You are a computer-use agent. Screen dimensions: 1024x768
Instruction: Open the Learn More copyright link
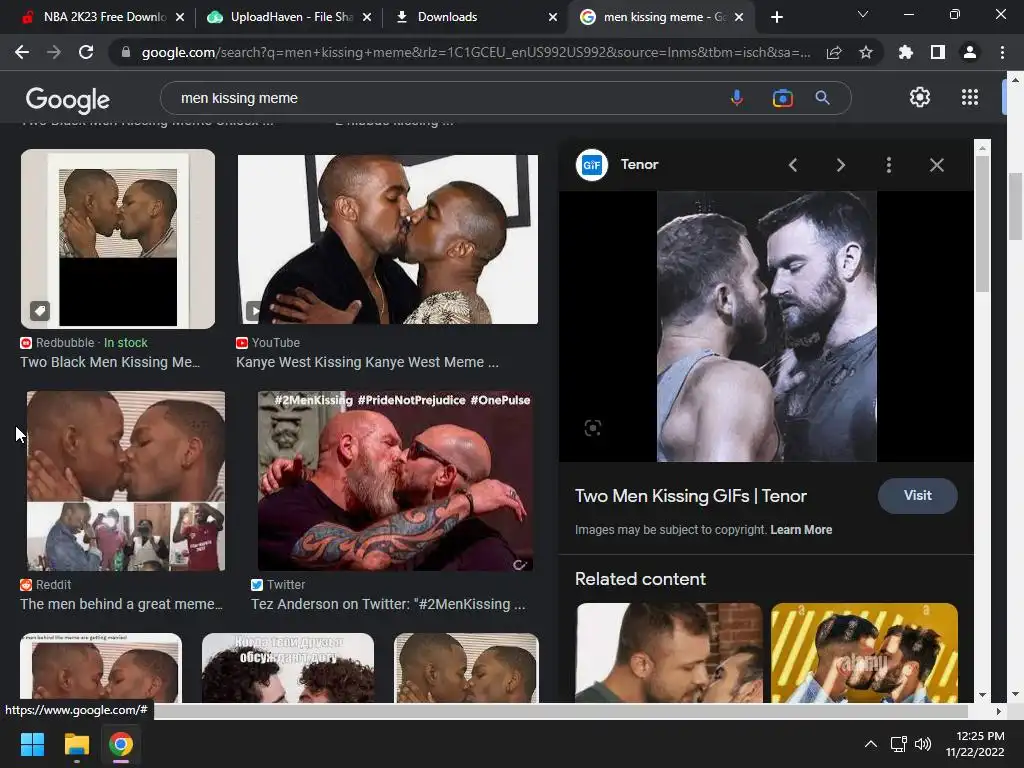[x=801, y=530]
